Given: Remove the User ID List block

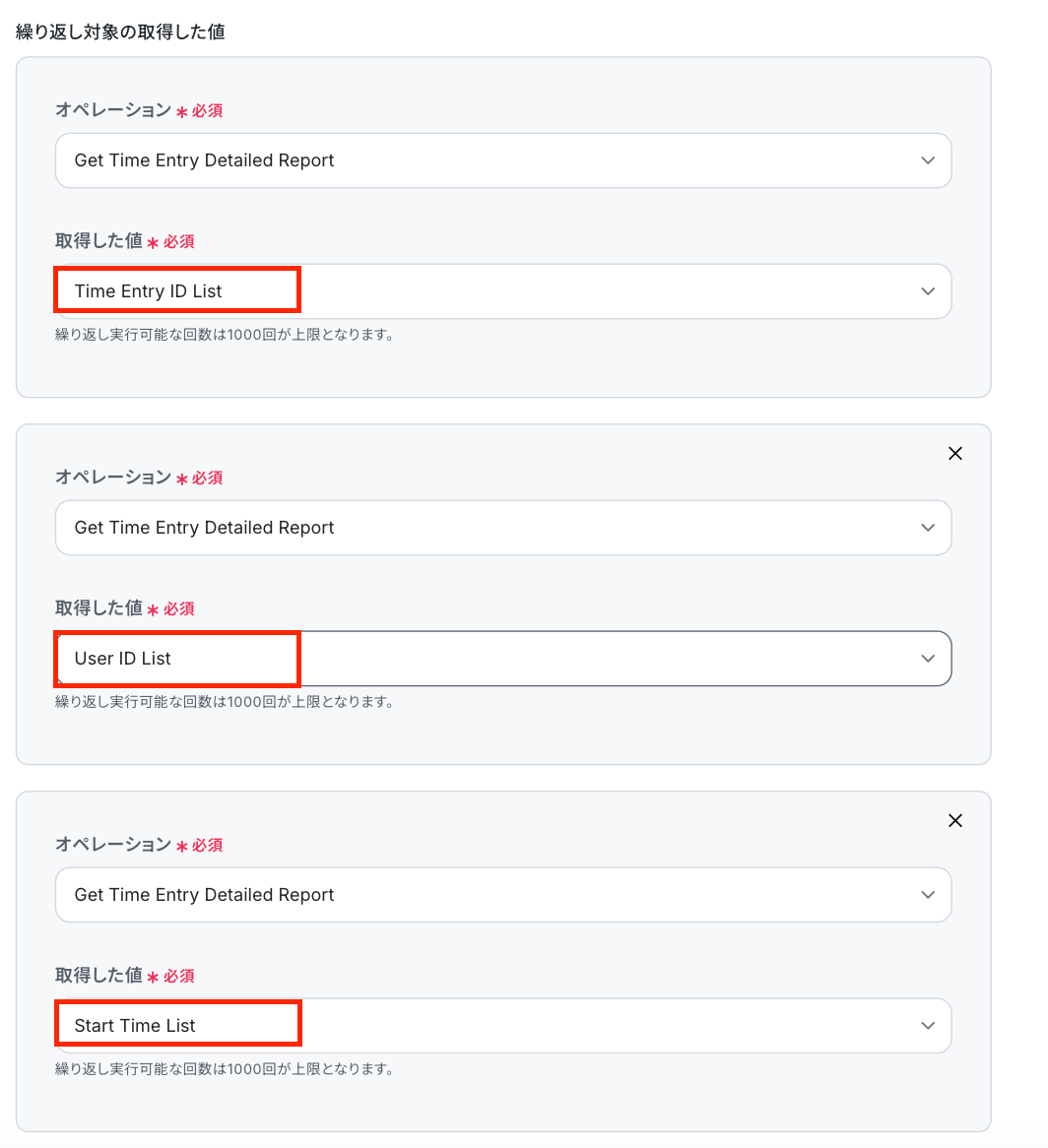Looking at the screenshot, I should (x=954, y=454).
